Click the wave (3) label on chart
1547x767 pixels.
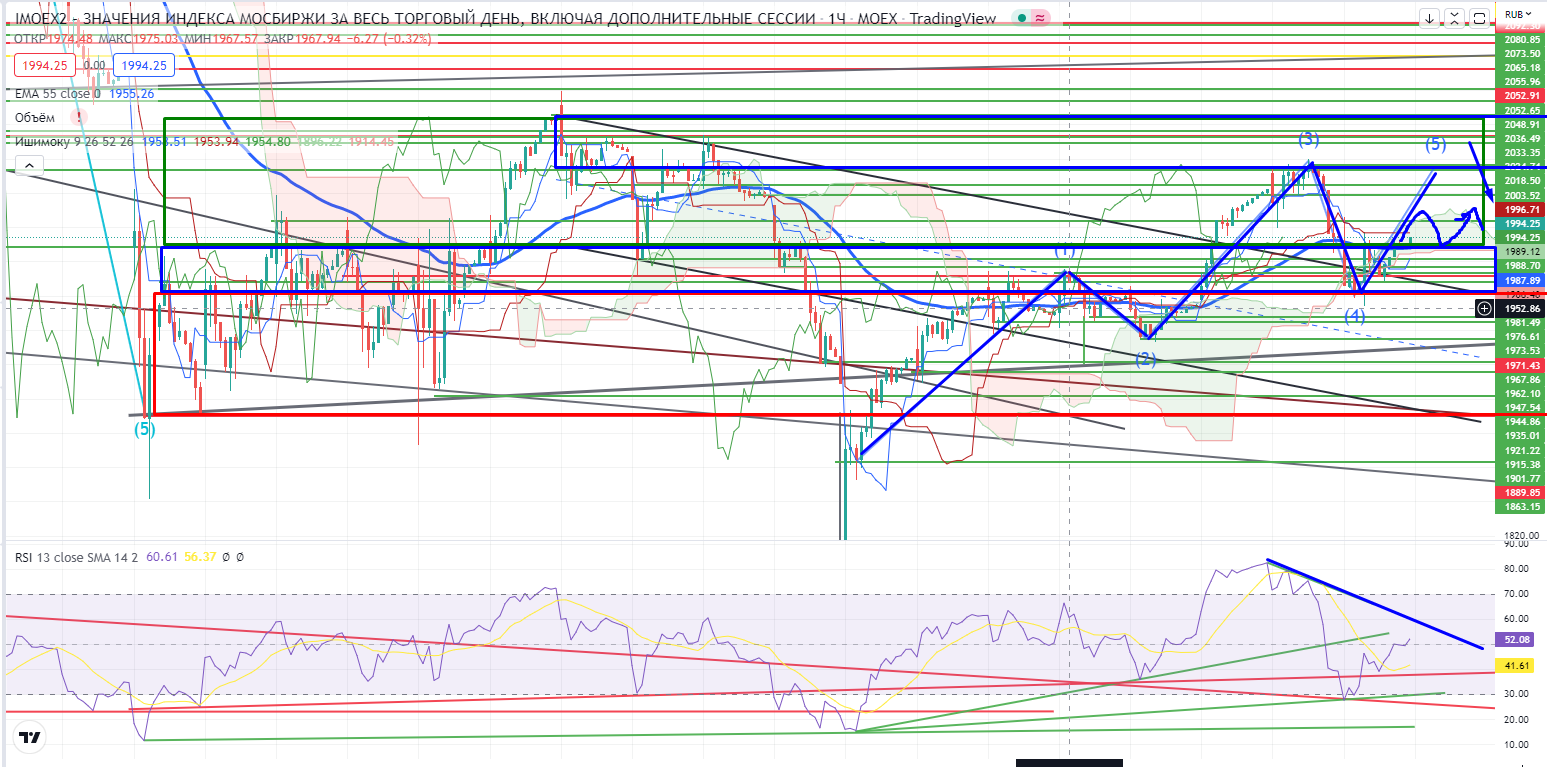[x=1309, y=138]
